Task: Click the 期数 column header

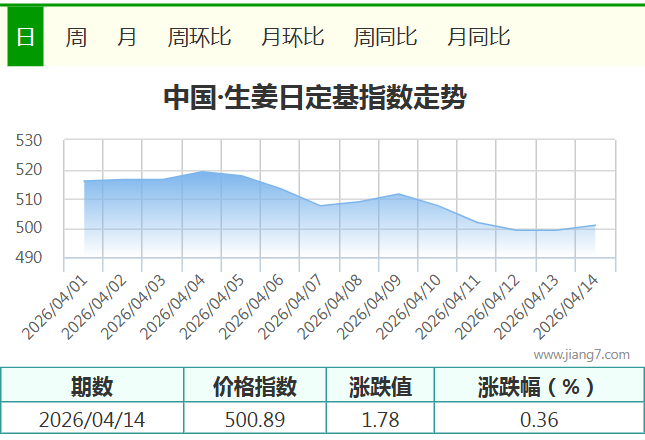Action: point(91,386)
